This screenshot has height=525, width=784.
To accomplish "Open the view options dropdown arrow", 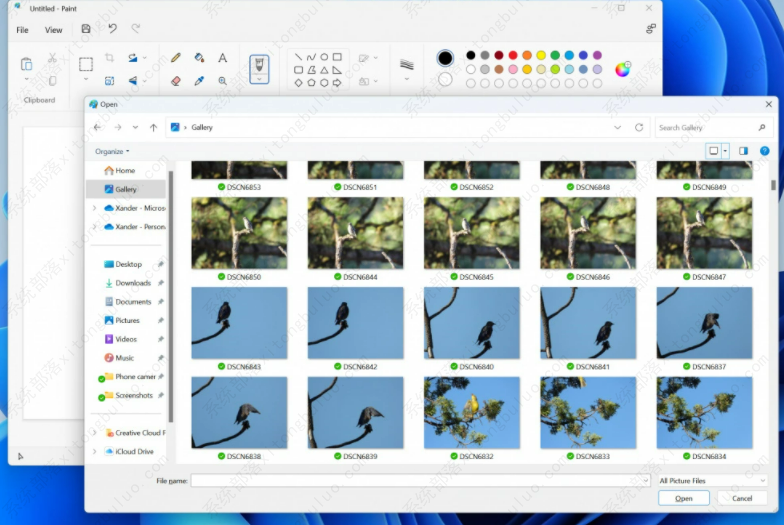I will pos(726,151).
